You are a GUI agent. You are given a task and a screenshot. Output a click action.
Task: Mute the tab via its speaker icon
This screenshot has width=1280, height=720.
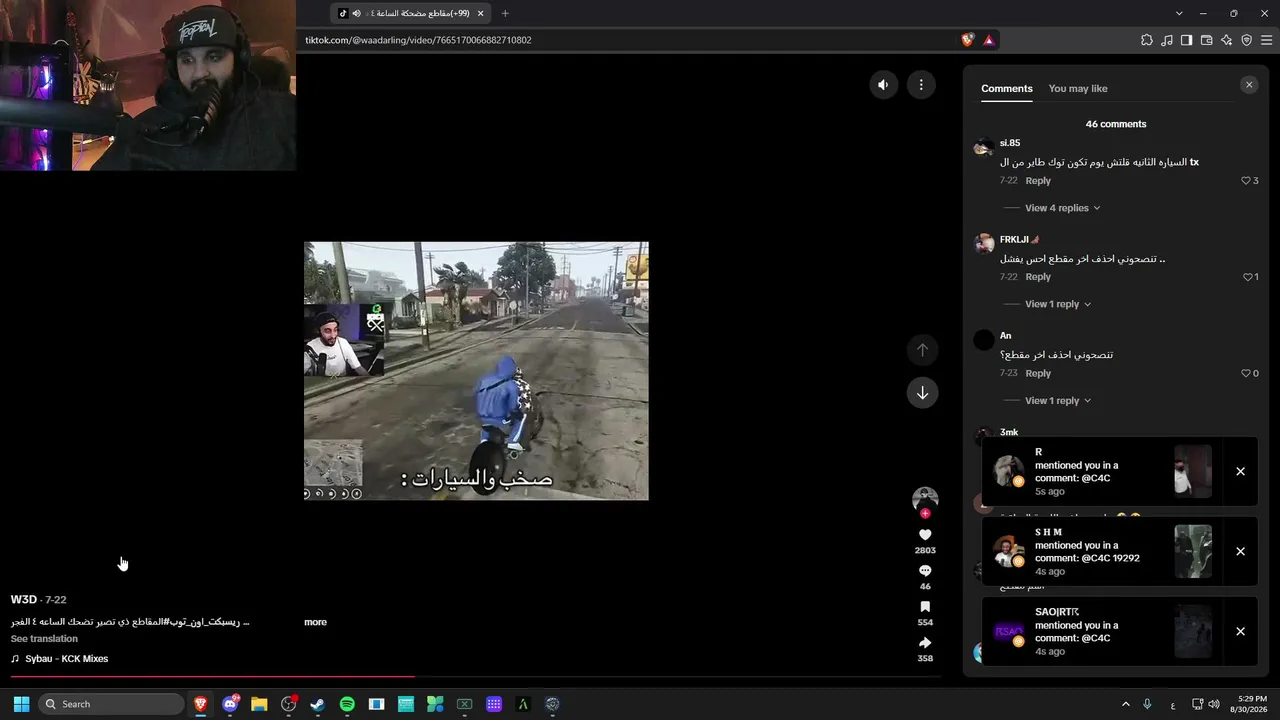(356, 13)
